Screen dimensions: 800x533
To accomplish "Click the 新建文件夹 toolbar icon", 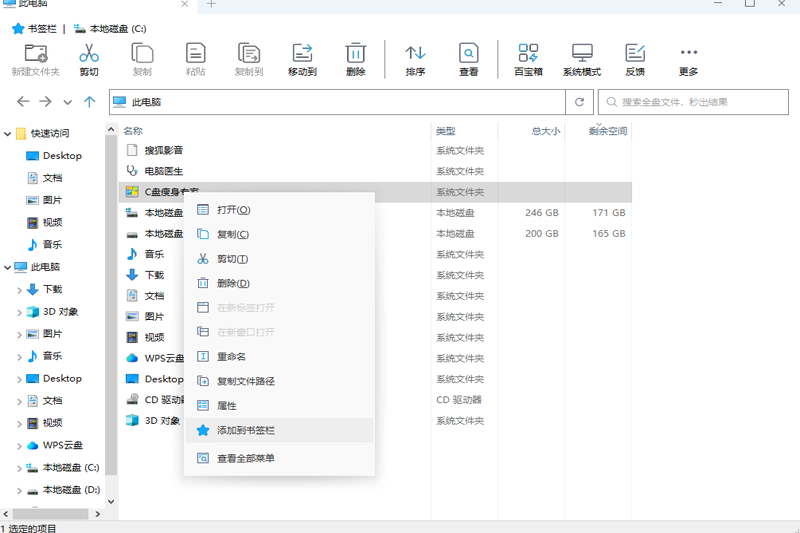I will [36, 54].
